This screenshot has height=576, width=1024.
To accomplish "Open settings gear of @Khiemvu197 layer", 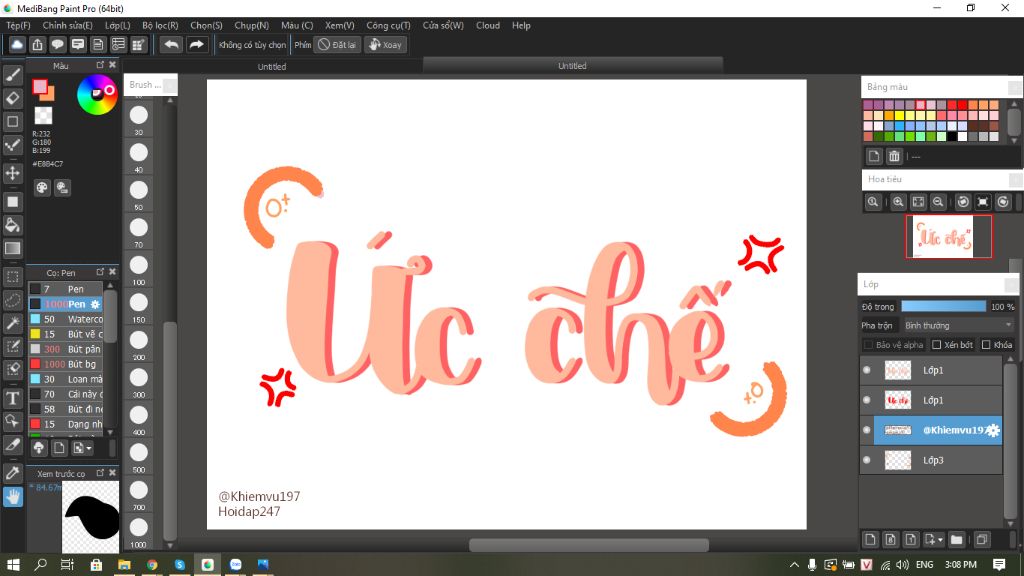I will pos(993,430).
